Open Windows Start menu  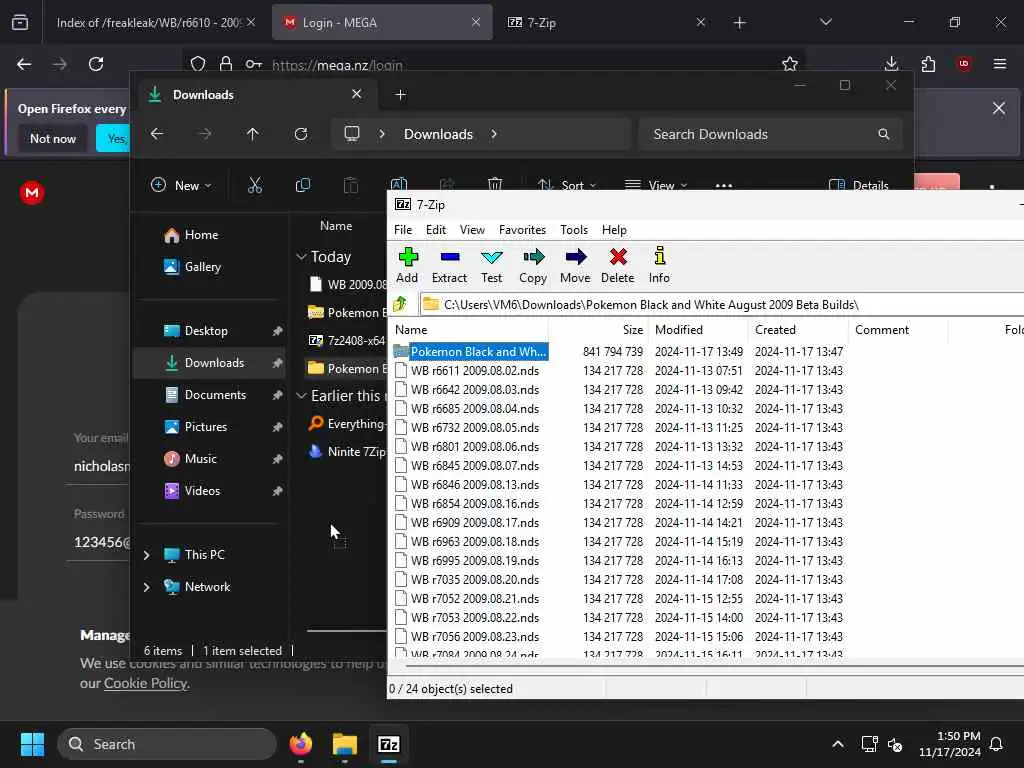(32, 744)
